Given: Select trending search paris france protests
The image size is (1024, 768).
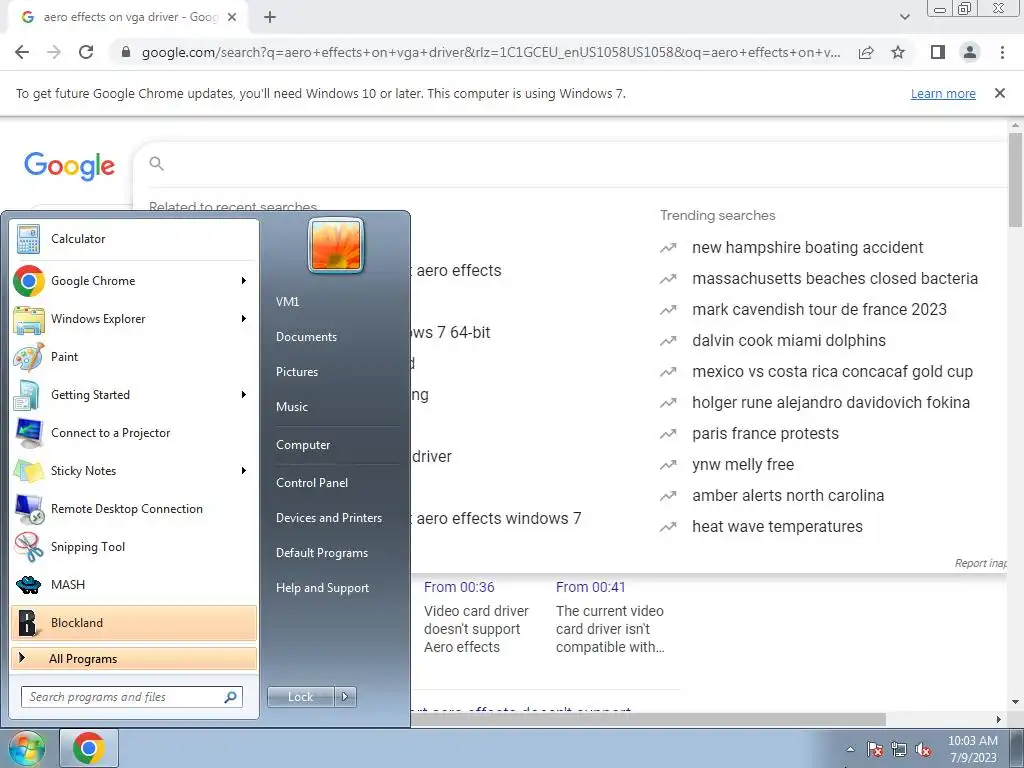Looking at the screenshot, I should [765, 434].
